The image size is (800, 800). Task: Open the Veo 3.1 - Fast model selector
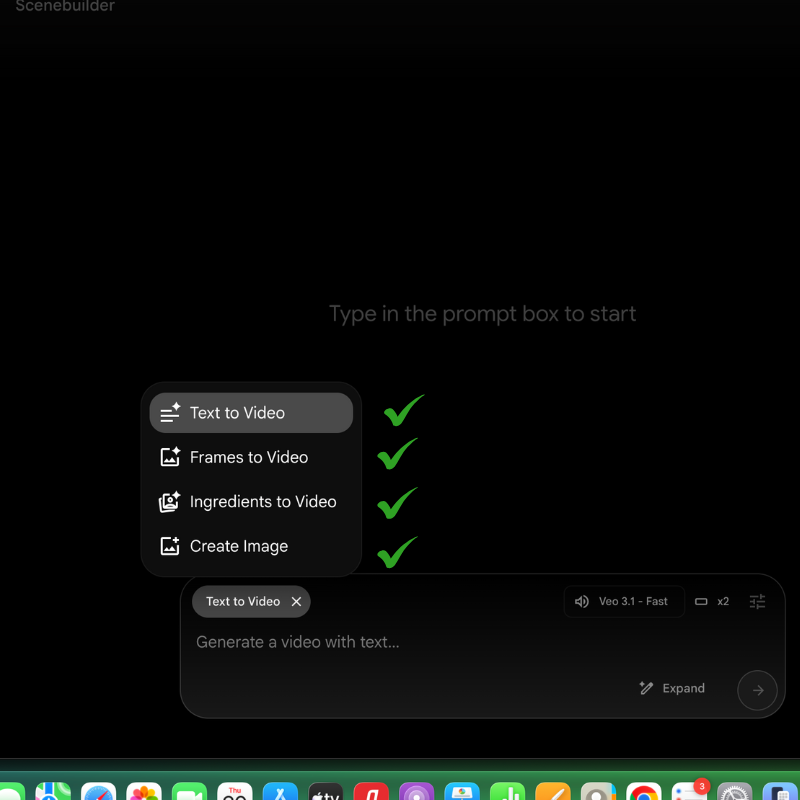(x=622, y=602)
